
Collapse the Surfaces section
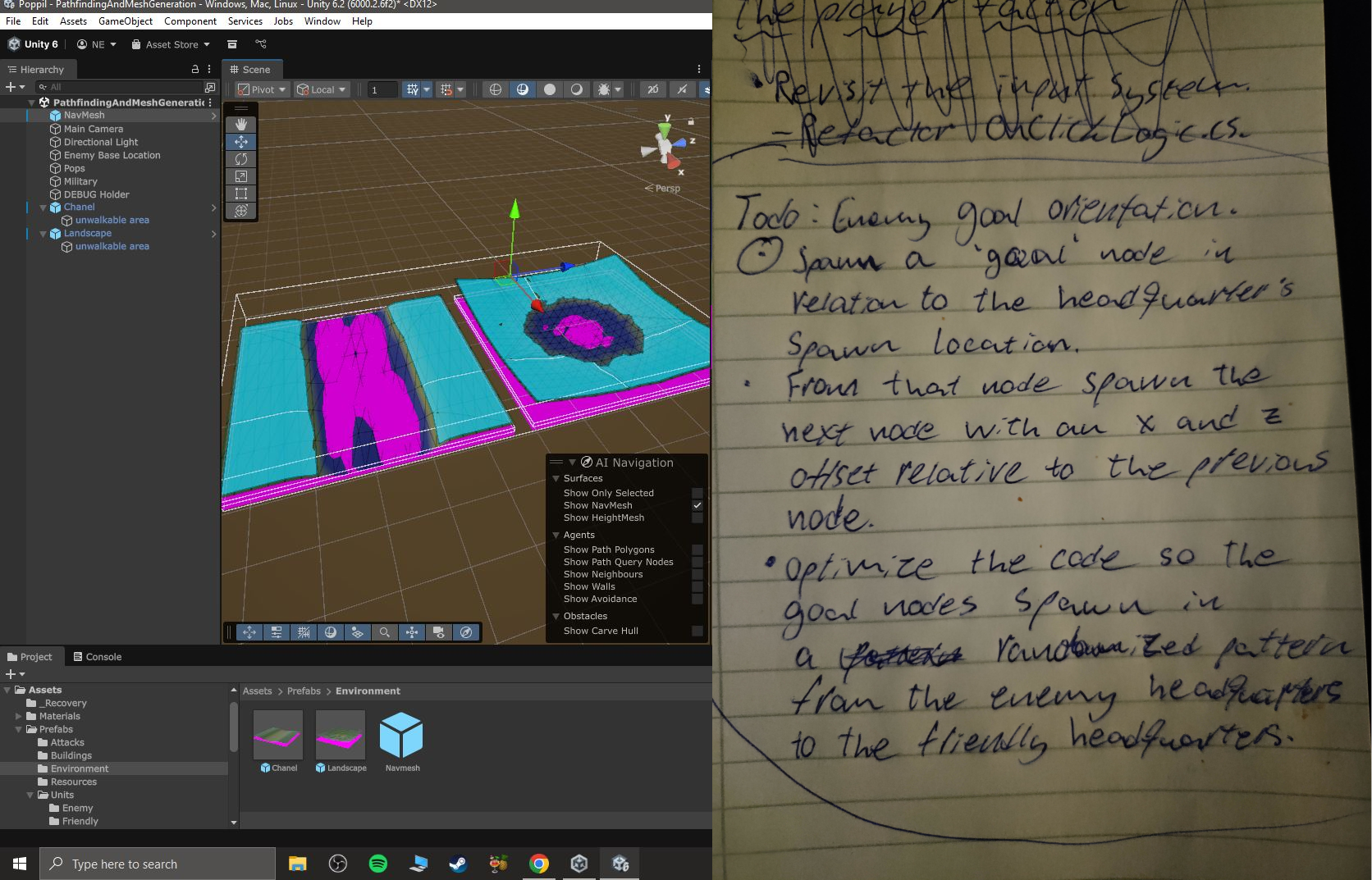[x=556, y=478]
